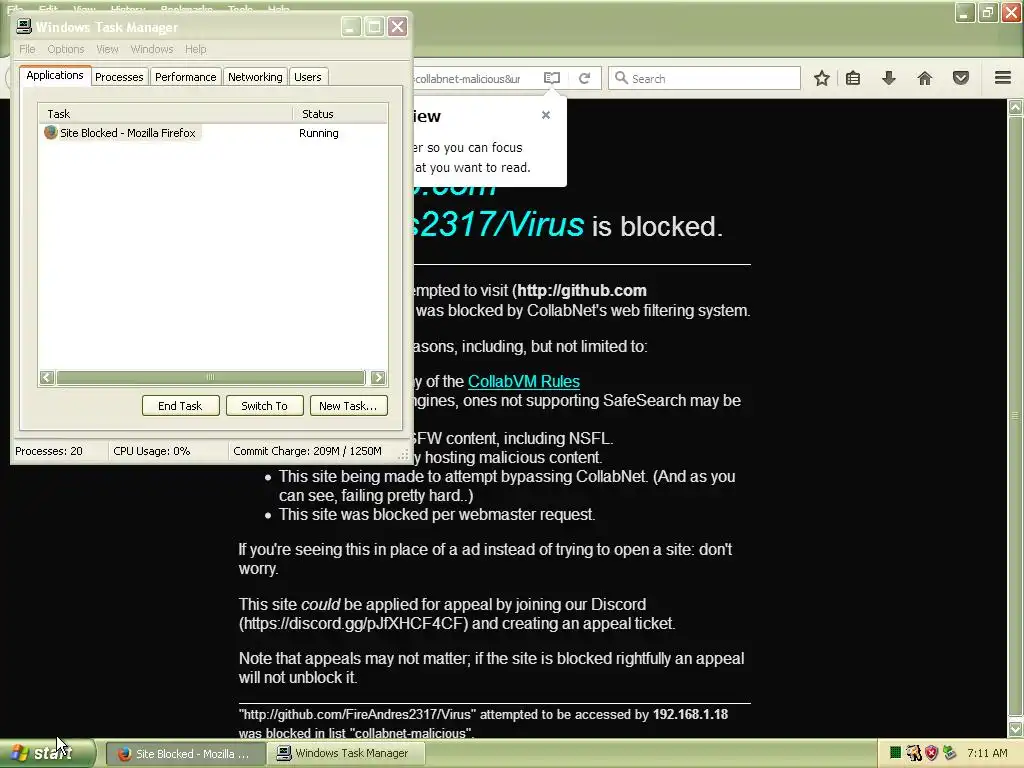
Task: Open the Firefox downloads arrow icon
Action: click(x=889, y=78)
